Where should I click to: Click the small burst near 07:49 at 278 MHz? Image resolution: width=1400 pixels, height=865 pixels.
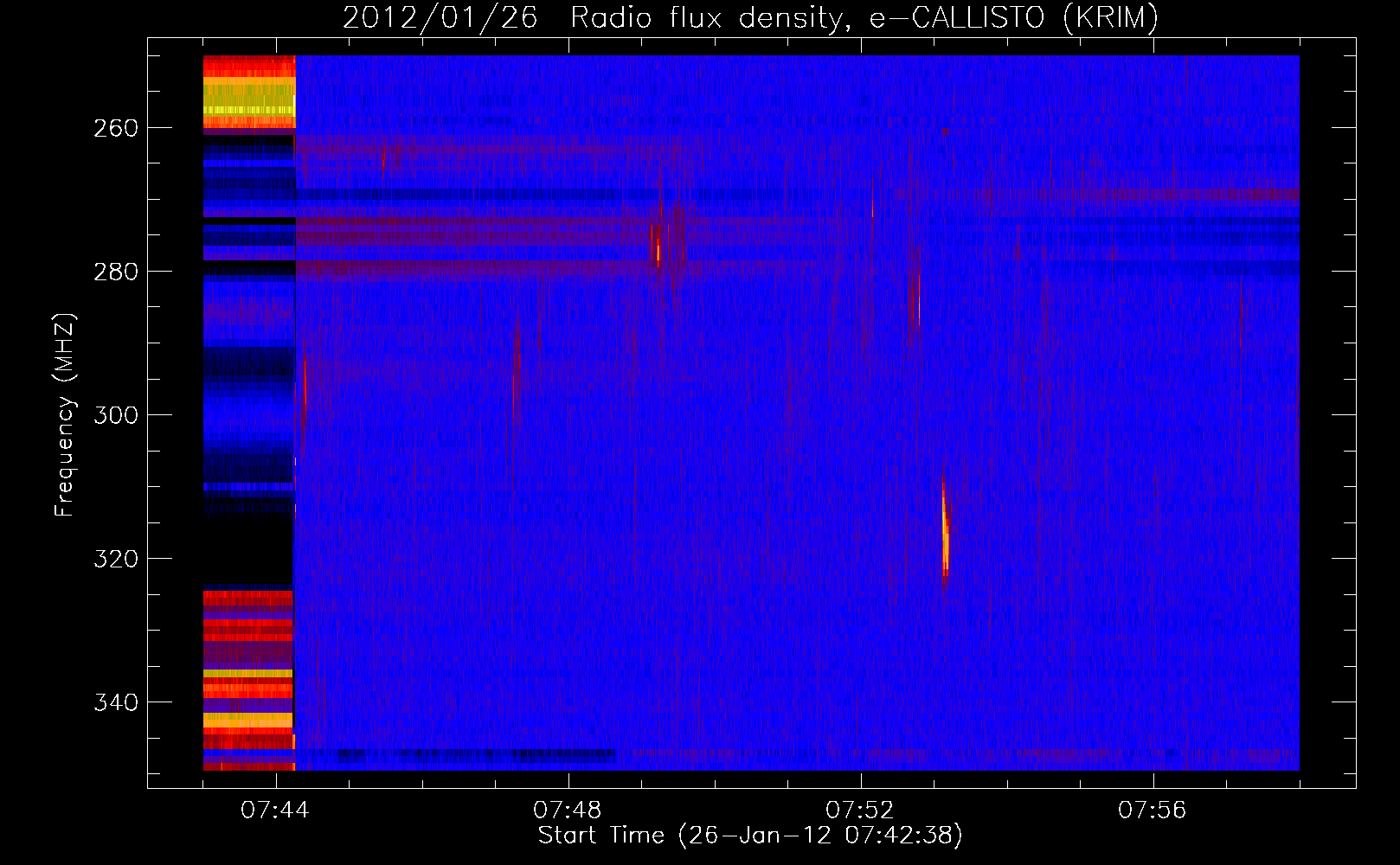[658, 247]
